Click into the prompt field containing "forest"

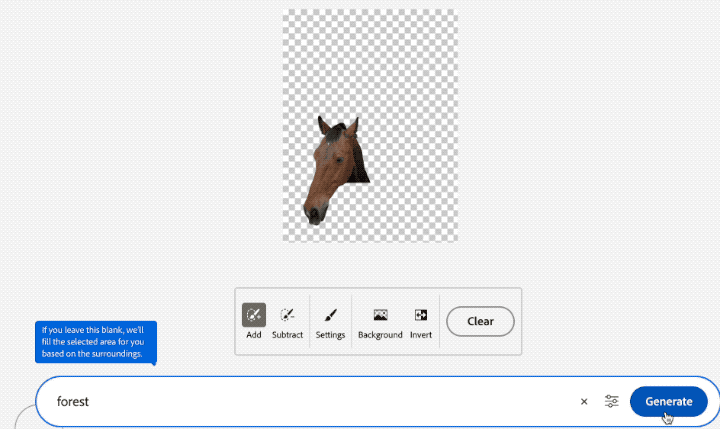300,401
